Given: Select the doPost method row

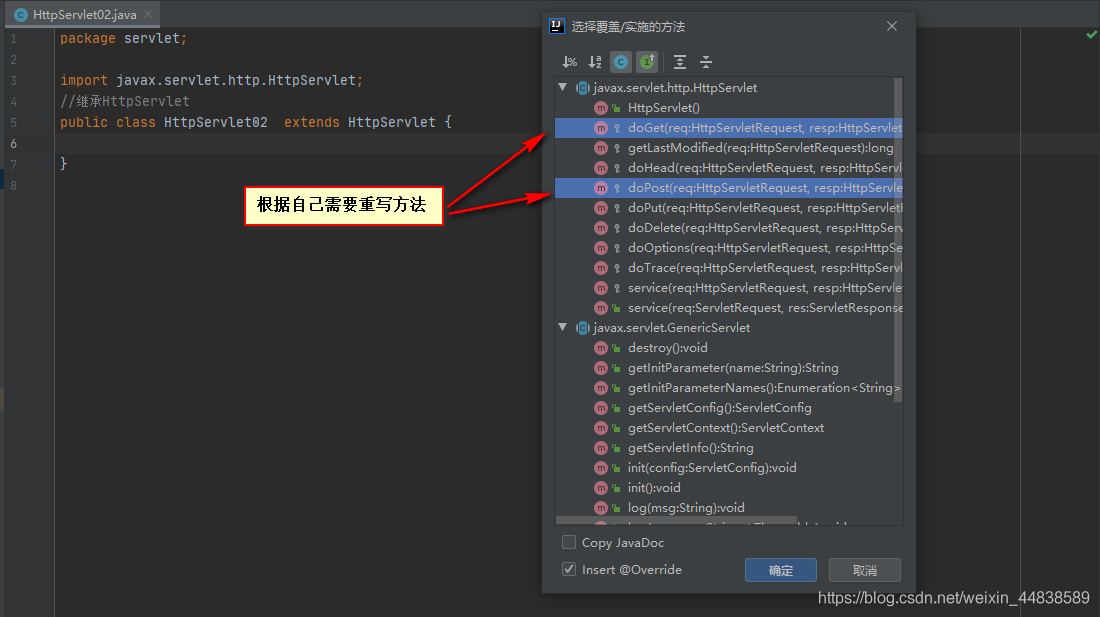Looking at the screenshot, I should (728, 188).
